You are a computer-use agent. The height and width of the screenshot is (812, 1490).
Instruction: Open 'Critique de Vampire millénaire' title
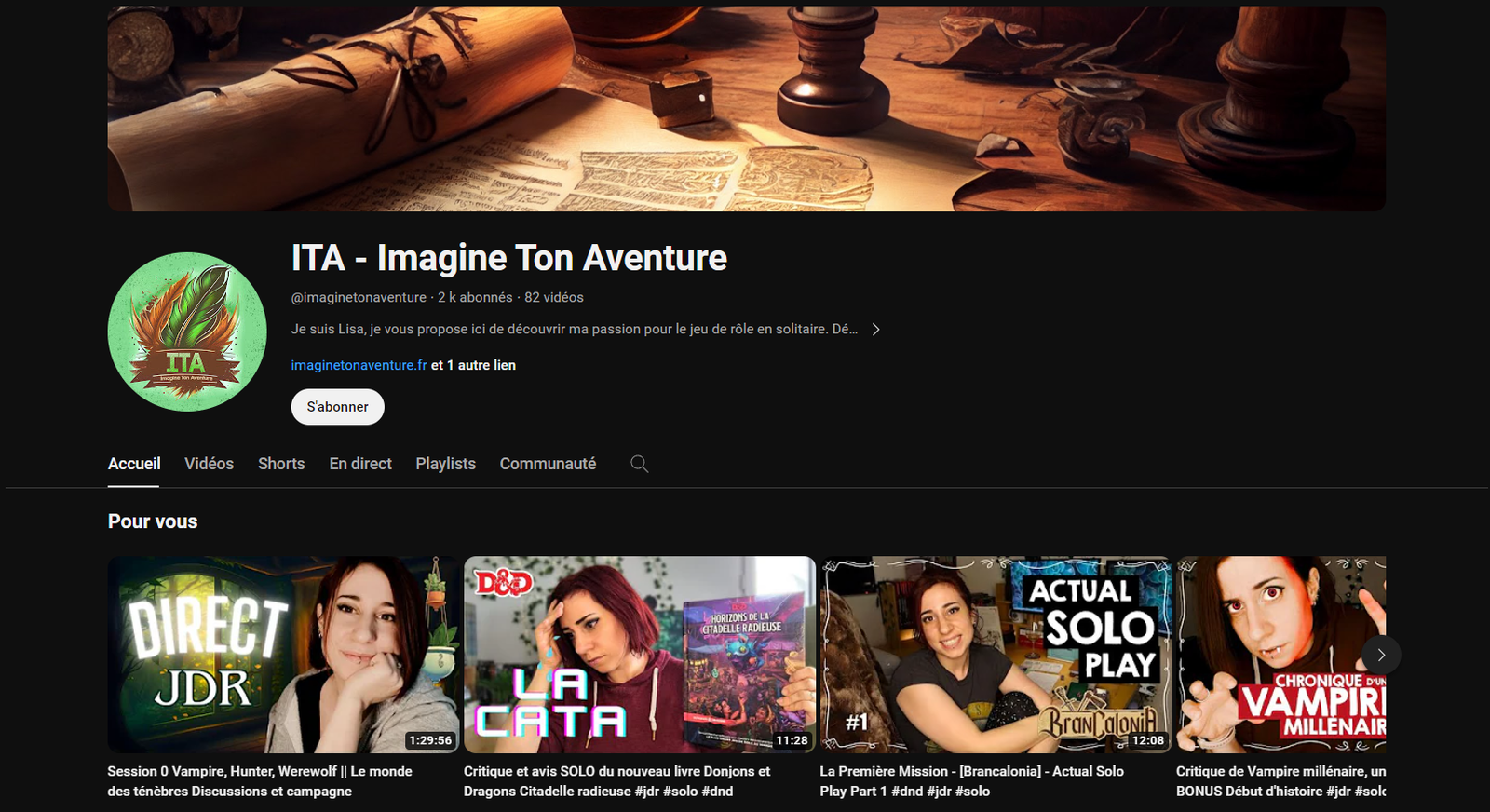click(1281, 781)
